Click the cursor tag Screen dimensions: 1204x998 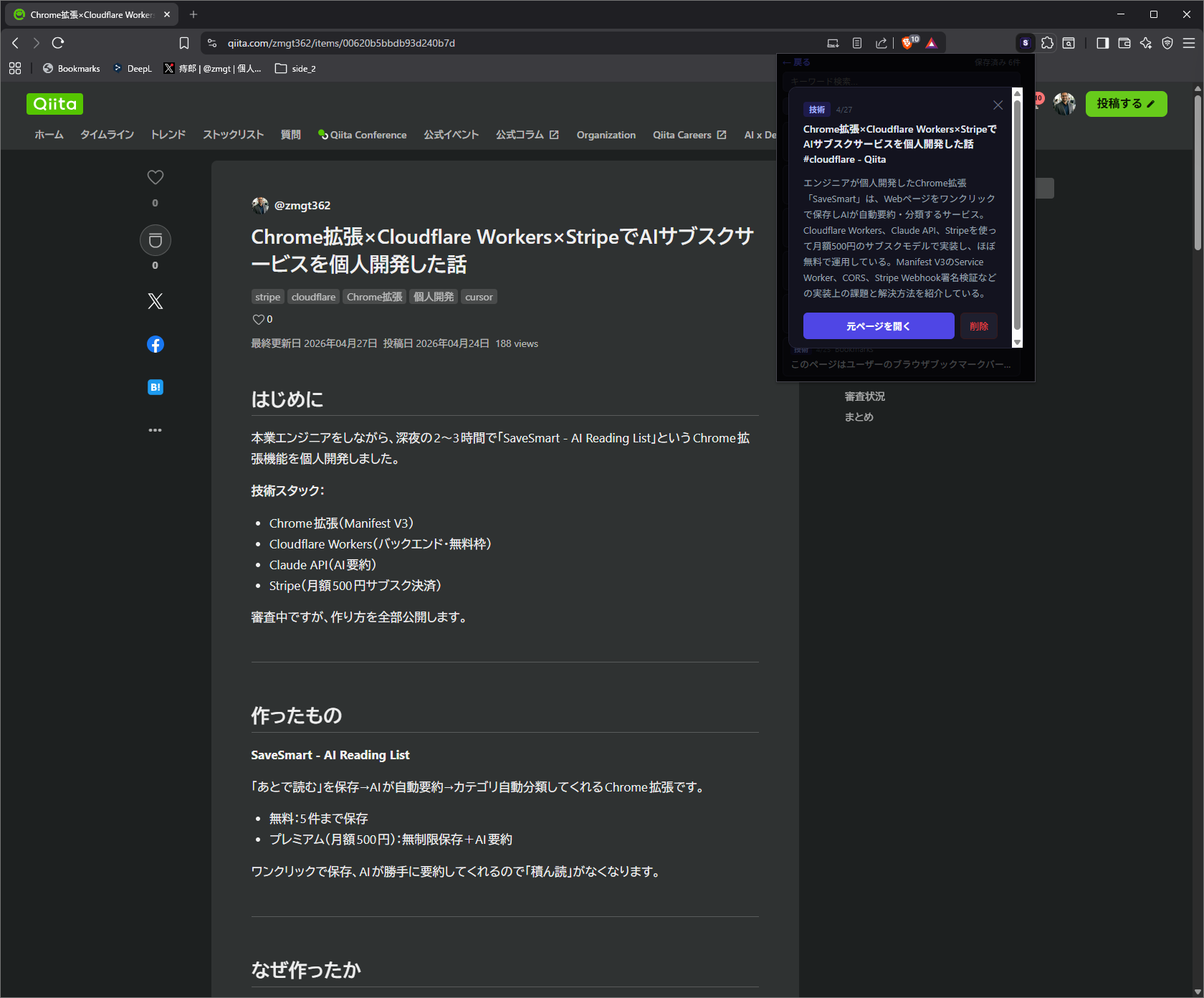coord(479,297)
